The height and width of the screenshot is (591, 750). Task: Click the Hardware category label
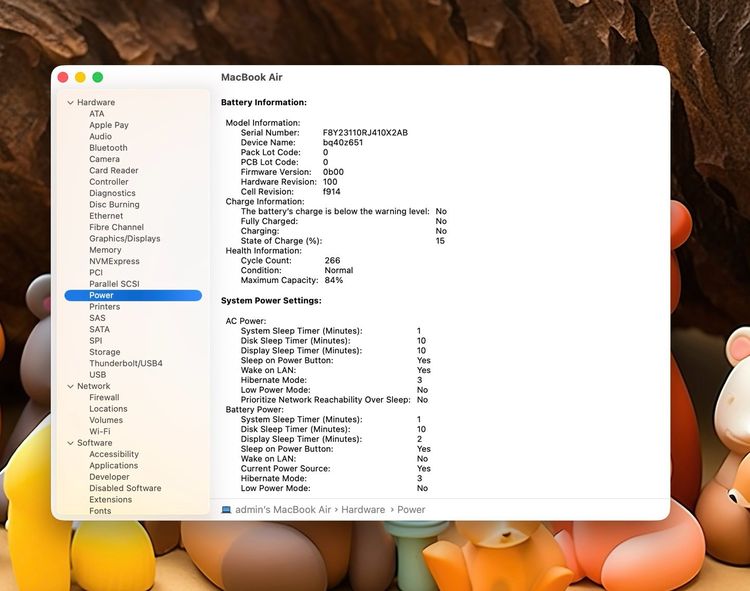(x=96, y=102)
